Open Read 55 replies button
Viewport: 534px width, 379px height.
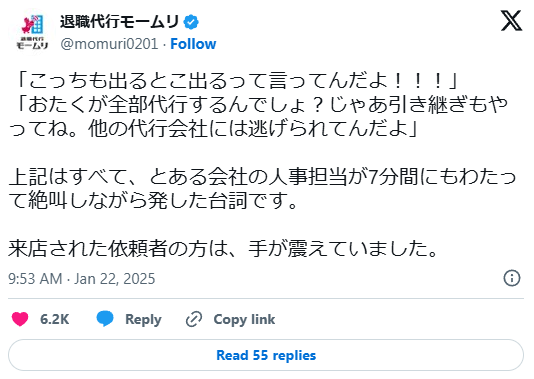pyautogui.click(x=266, y=355)
